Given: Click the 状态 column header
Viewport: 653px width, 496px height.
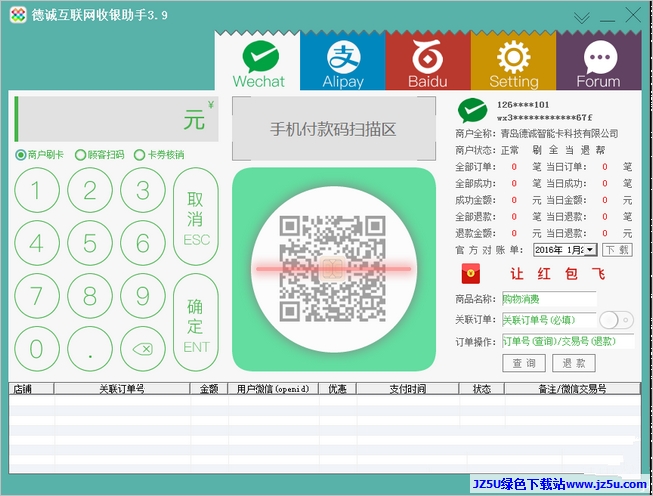Looking at the screenshot, I should [482, 389].
